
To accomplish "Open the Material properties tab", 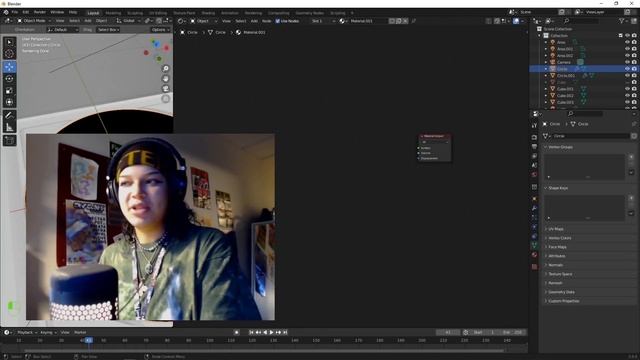I will pyautogui.click(x=534, y=255).
